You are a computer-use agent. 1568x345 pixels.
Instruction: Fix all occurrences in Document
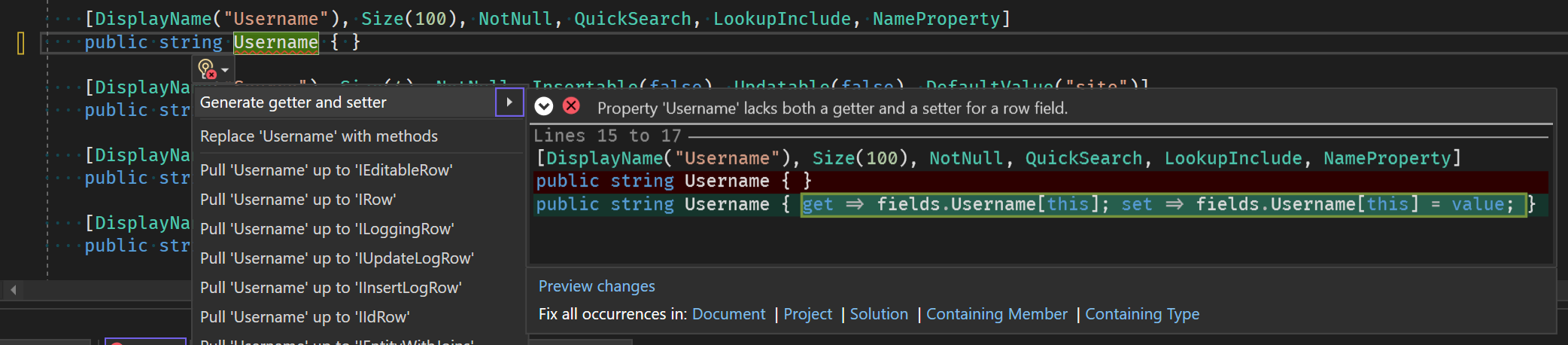point(728,314)
